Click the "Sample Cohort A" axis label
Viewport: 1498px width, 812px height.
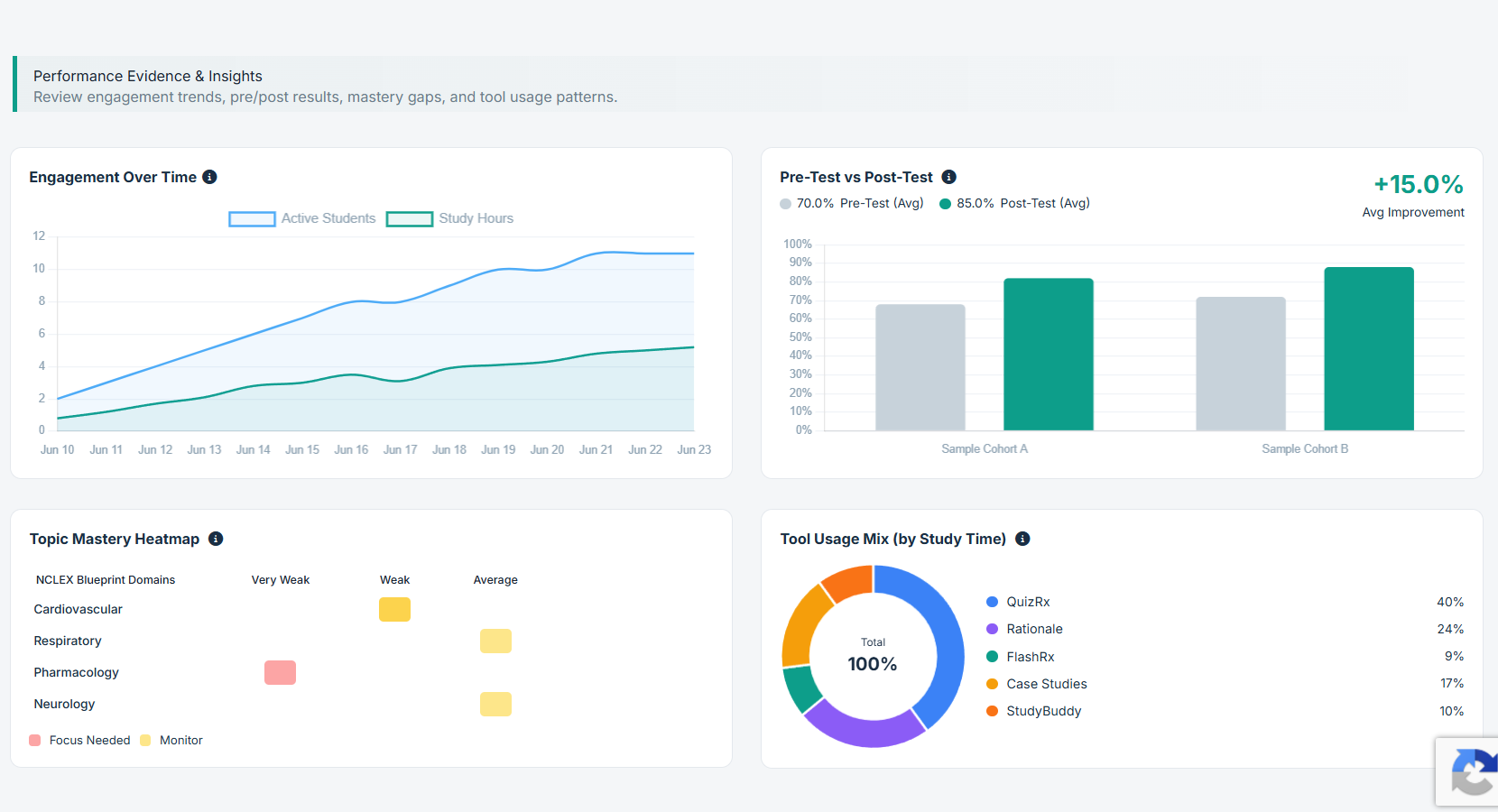coord(985,449)
